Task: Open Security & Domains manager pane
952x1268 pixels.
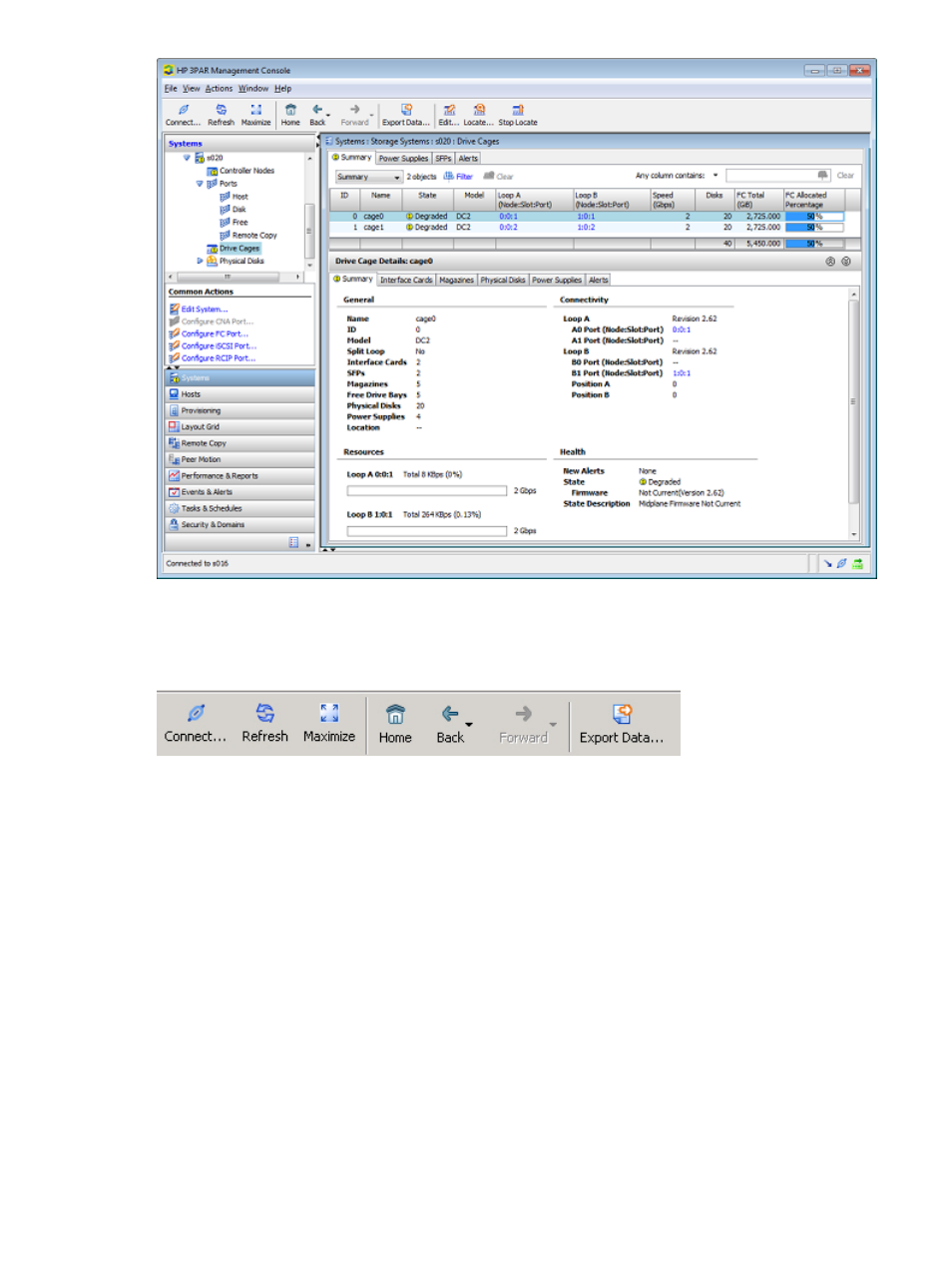Action: click(x=239, y=524)
